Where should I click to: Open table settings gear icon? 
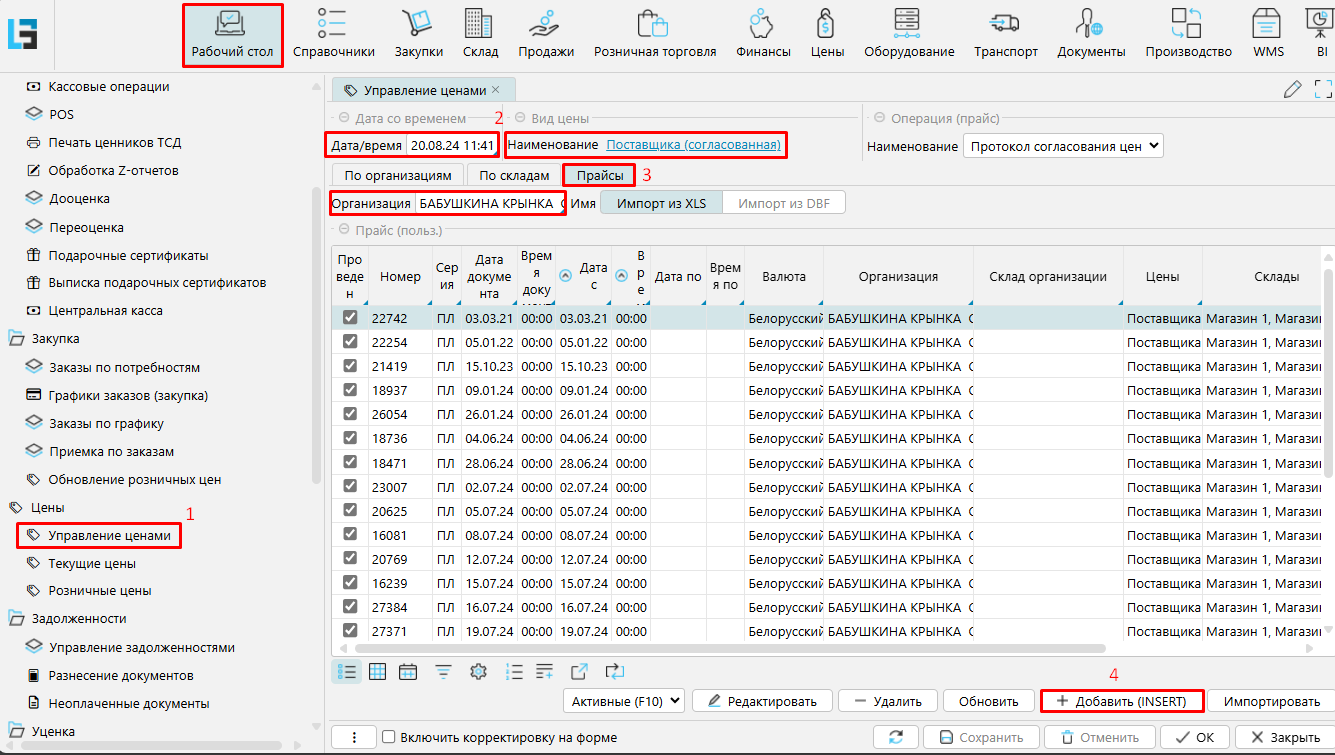[477, 672]
